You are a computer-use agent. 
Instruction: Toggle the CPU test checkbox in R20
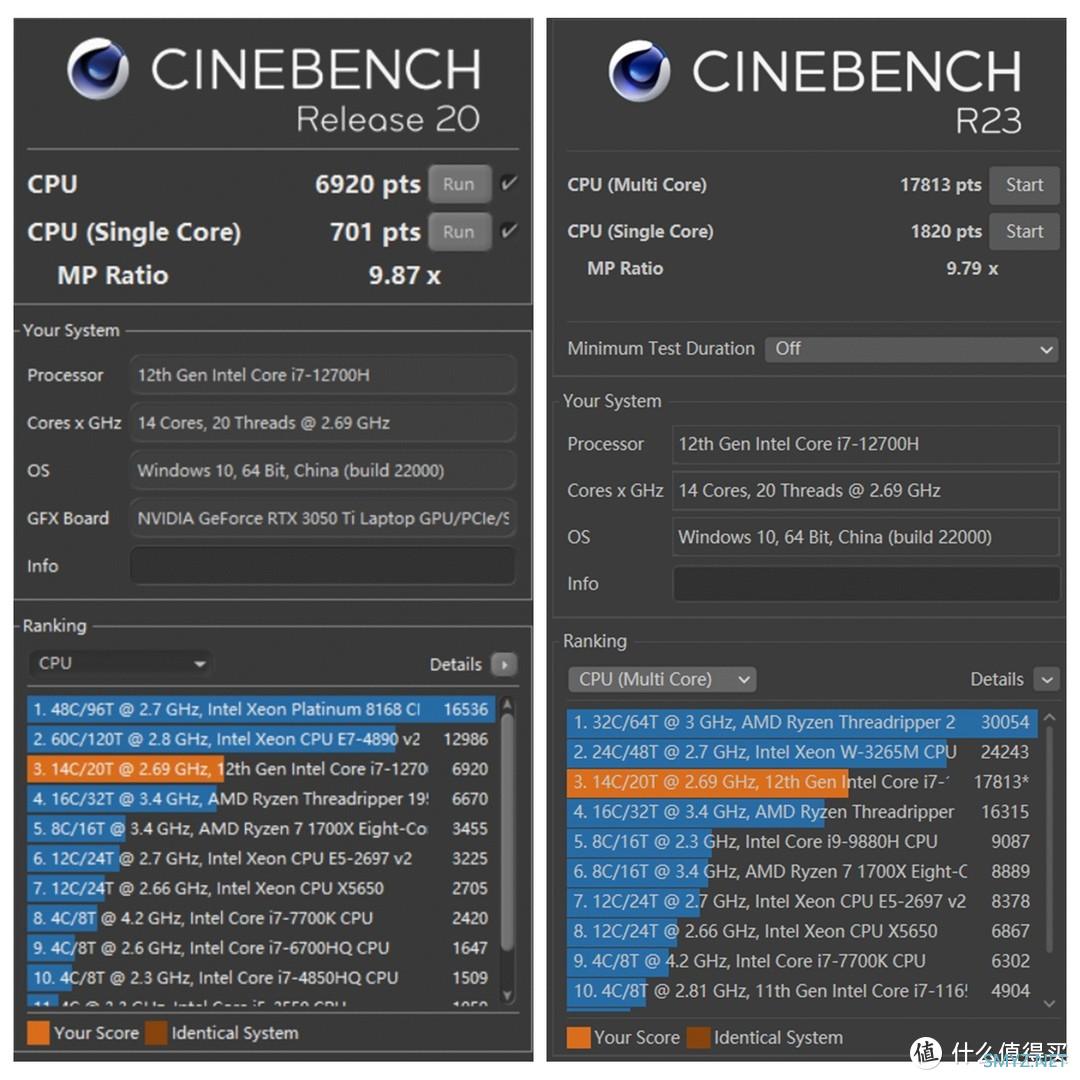click(509, 183)
